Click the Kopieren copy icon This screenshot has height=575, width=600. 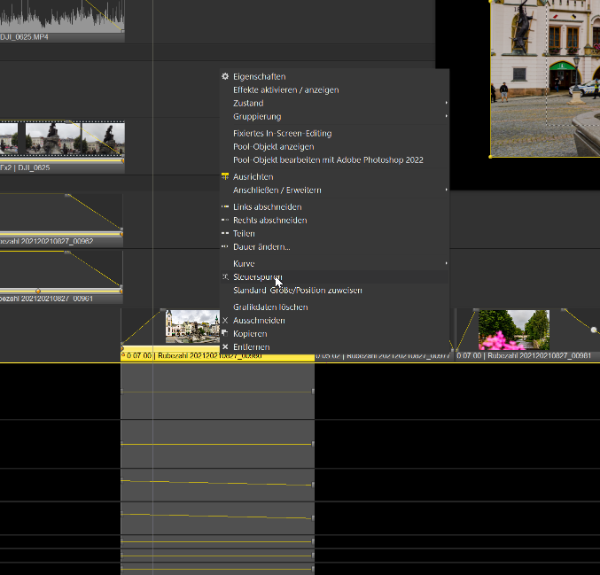point(225,333)
